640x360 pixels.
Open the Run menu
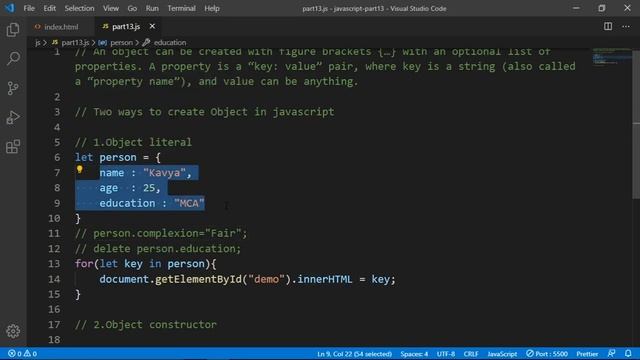[152, 8]
